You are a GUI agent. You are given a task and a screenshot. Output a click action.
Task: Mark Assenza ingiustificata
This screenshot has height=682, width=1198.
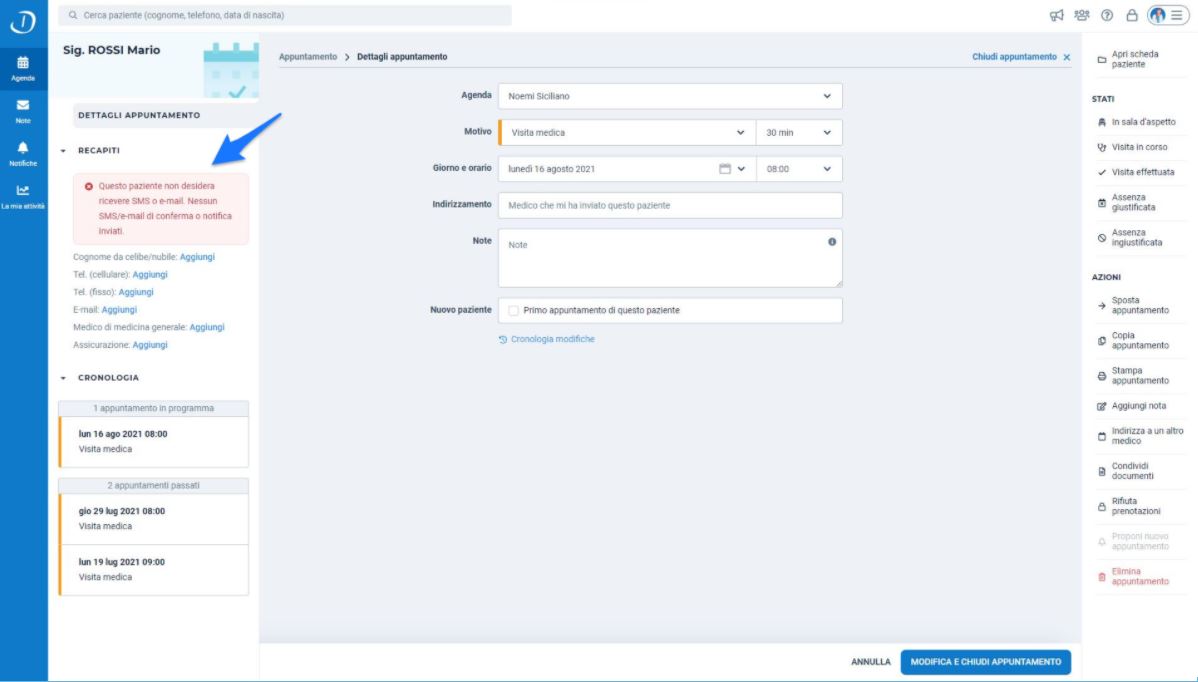click(1131, 238)
